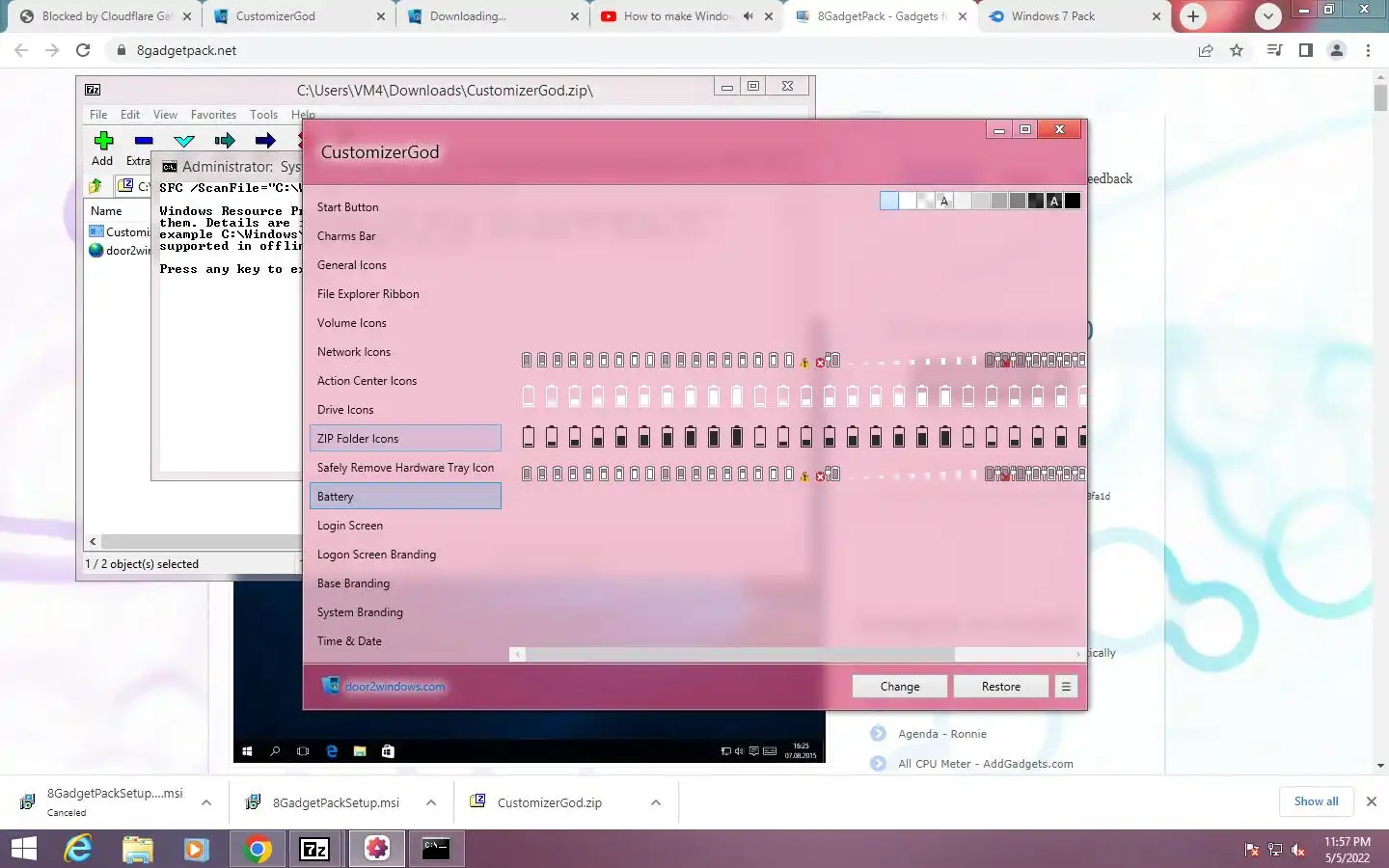Click the taskbar clock showing 11:57 PM

click(x=1347, y=850)
